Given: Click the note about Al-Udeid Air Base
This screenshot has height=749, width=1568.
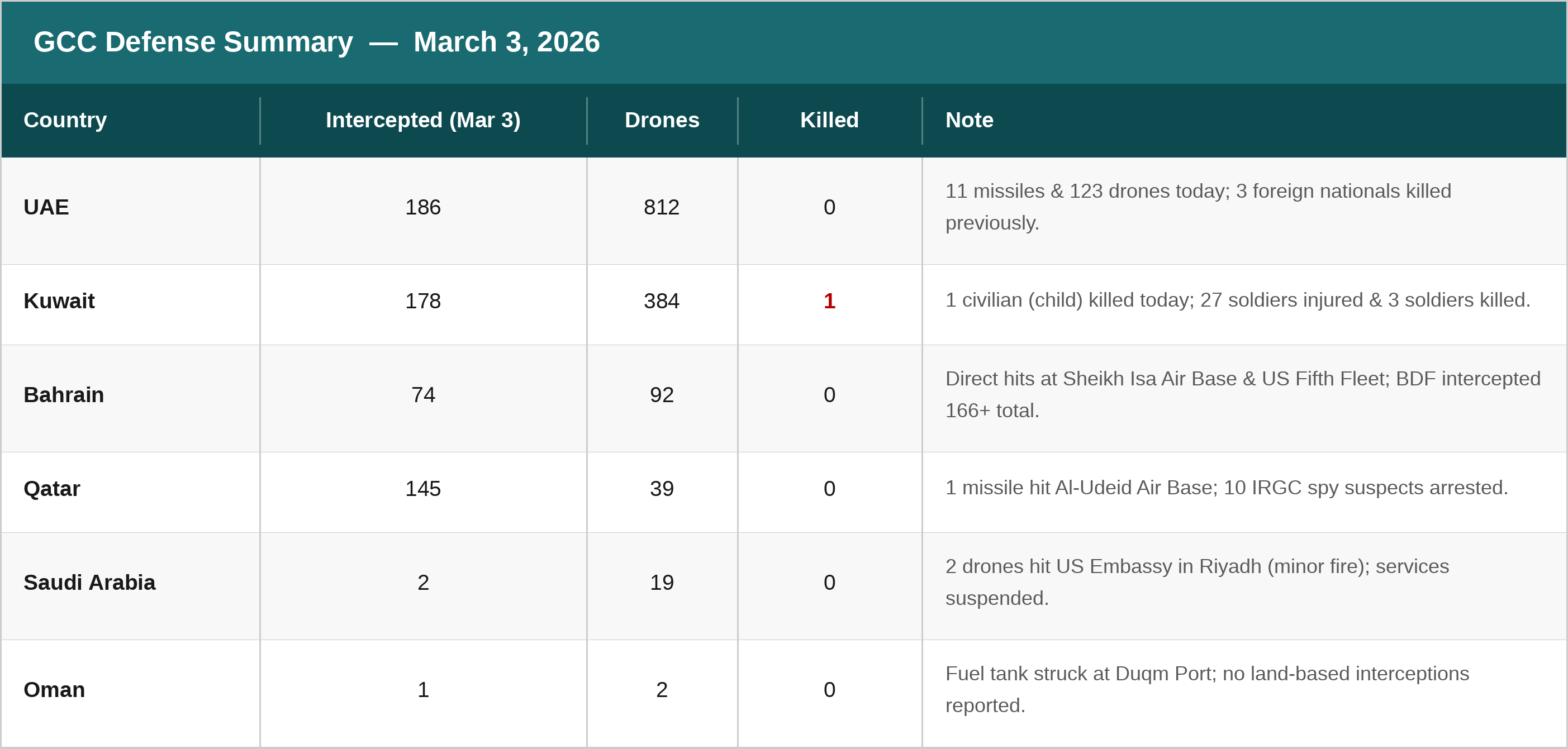Looking at the screenshot, I should pyautogui.click(x=1226, y=488).
